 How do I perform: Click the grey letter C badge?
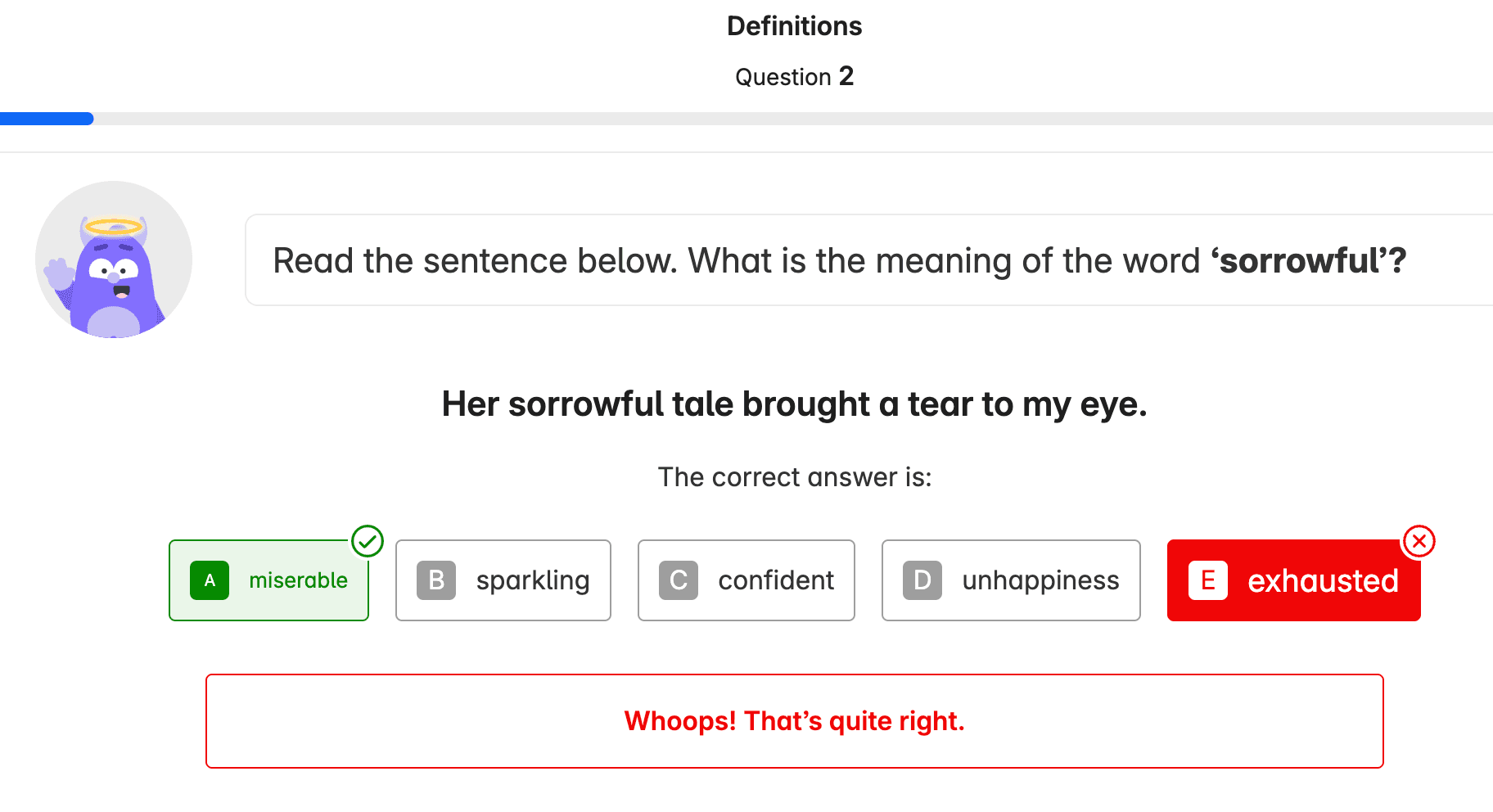(x=679, y=580)
